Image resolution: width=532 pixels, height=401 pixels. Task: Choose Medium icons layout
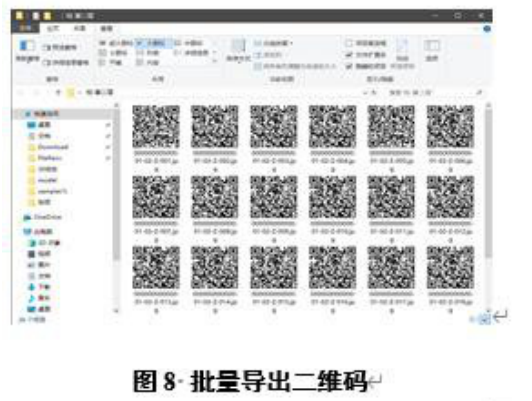[x=189, y=43]
